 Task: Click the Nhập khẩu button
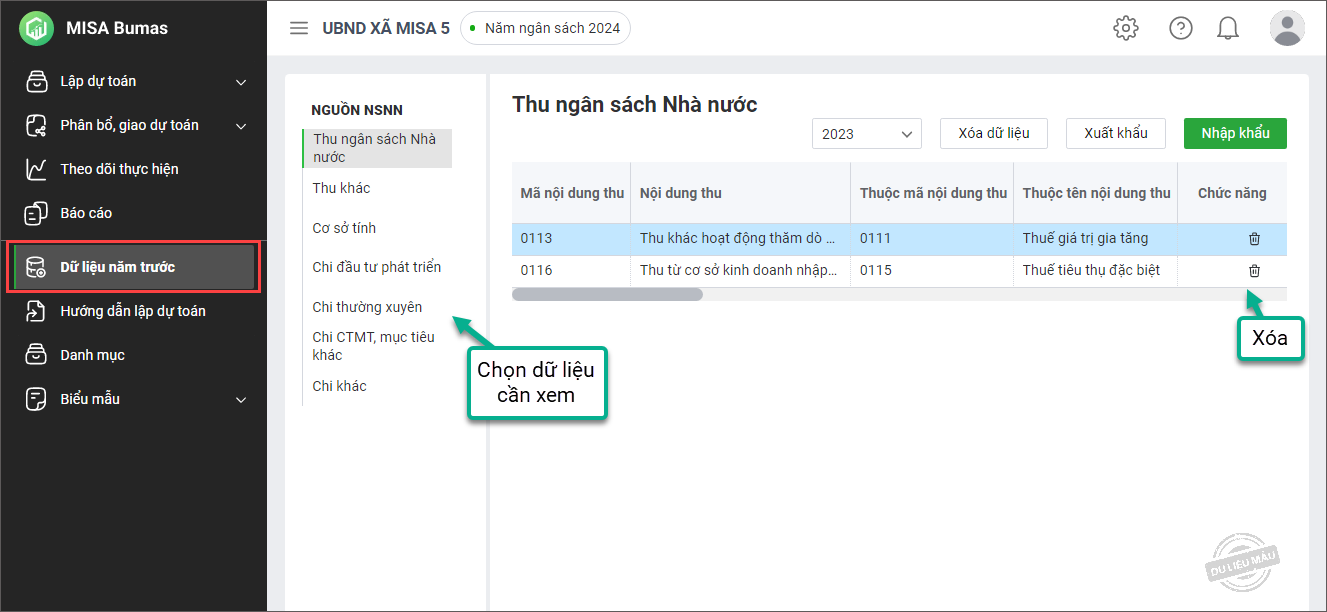1235,134
